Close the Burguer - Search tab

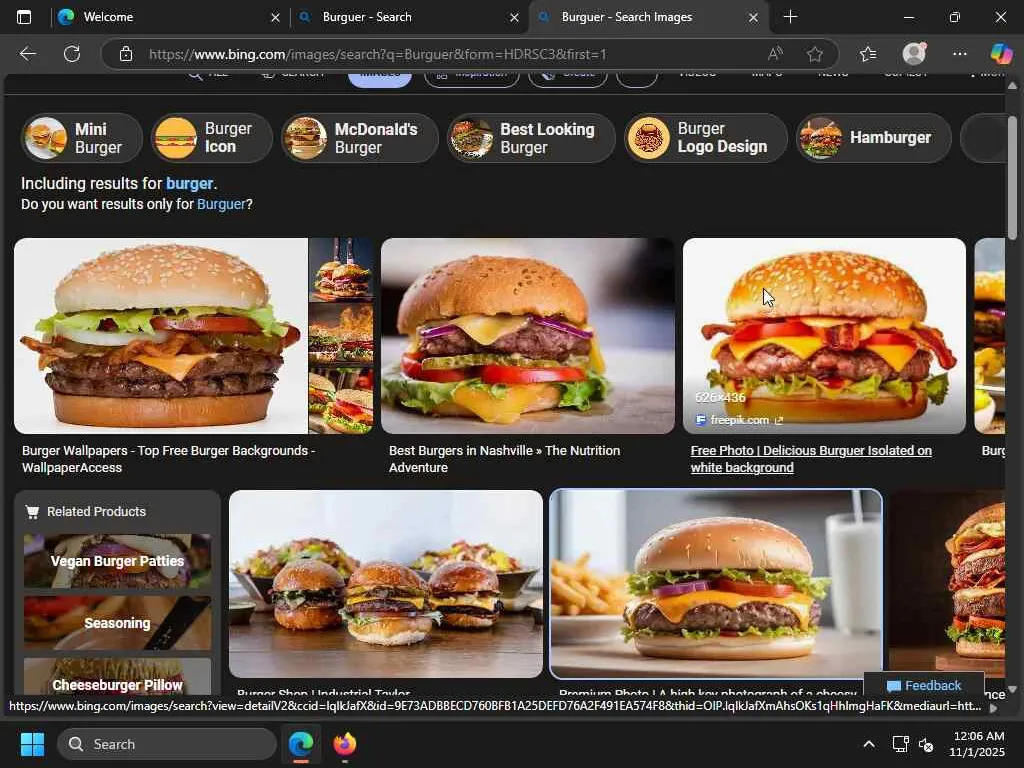click(515, 18)
